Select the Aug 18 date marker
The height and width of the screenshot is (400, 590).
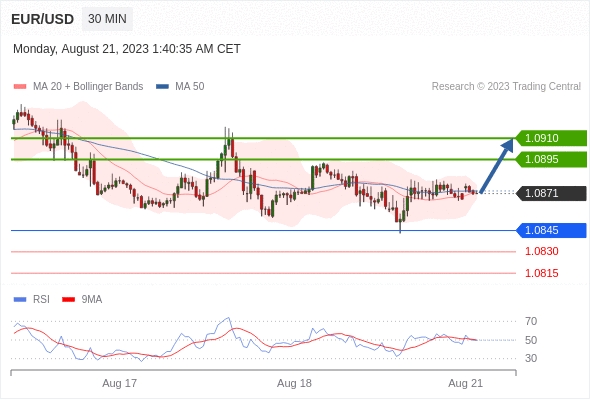(294, 383)
